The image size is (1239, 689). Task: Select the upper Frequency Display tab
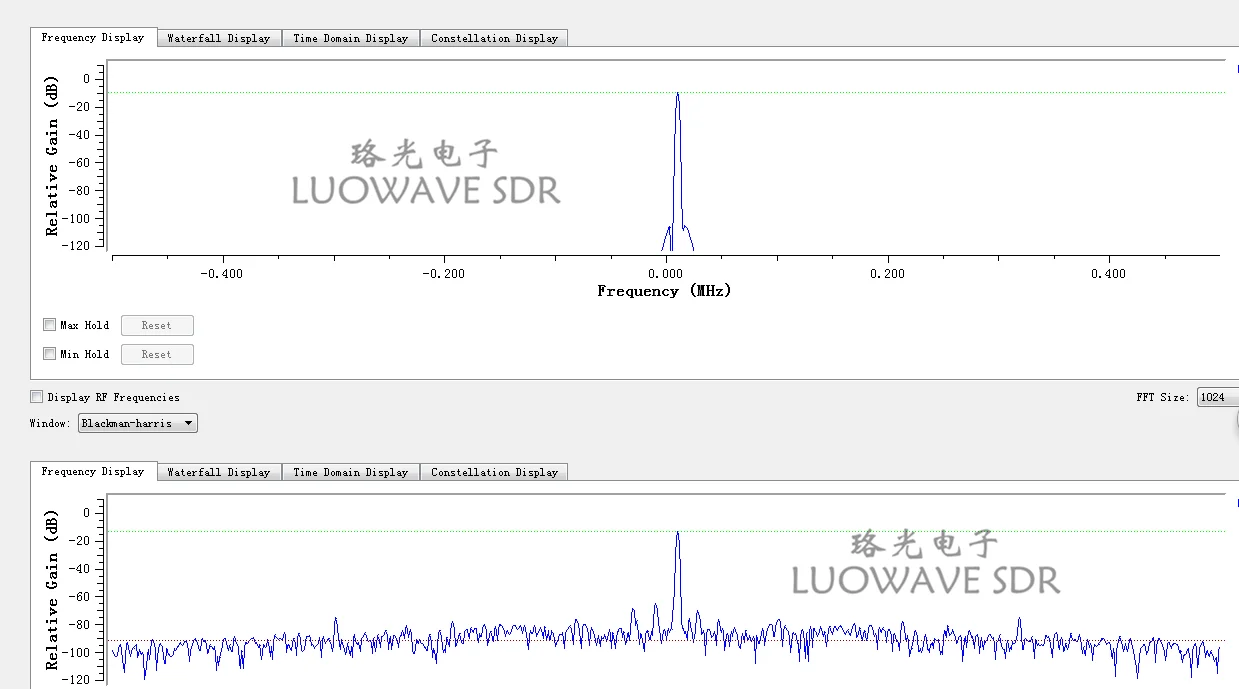coord(93,37)
